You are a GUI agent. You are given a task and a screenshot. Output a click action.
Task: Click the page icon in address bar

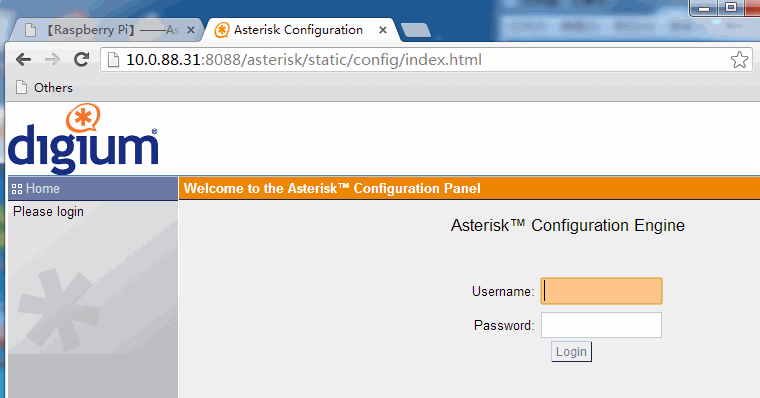pyautogui.click(x=113, y=60)
